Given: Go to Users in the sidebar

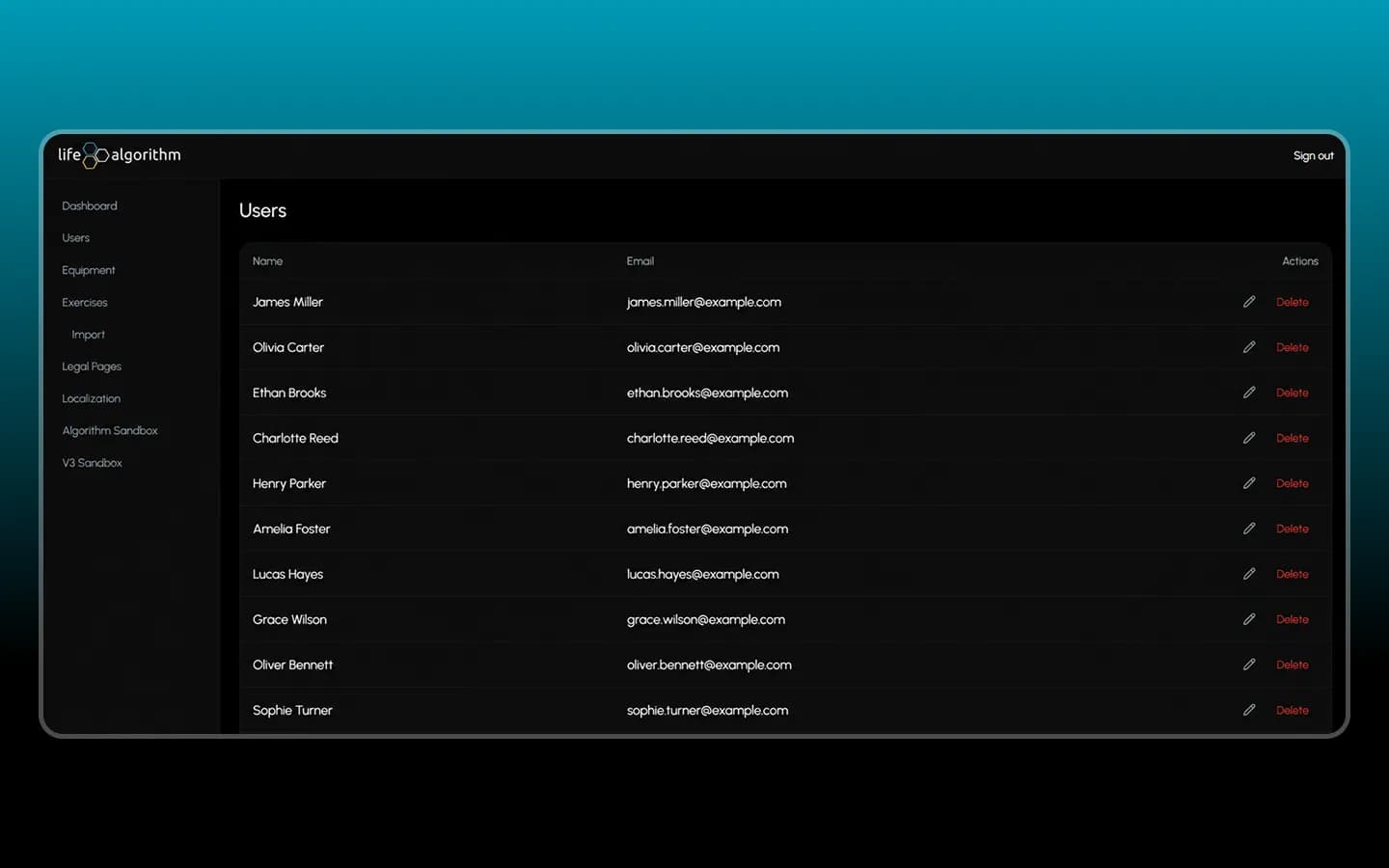Looking at the screenshot, I should pyautogui.click(x=76, y=238).
